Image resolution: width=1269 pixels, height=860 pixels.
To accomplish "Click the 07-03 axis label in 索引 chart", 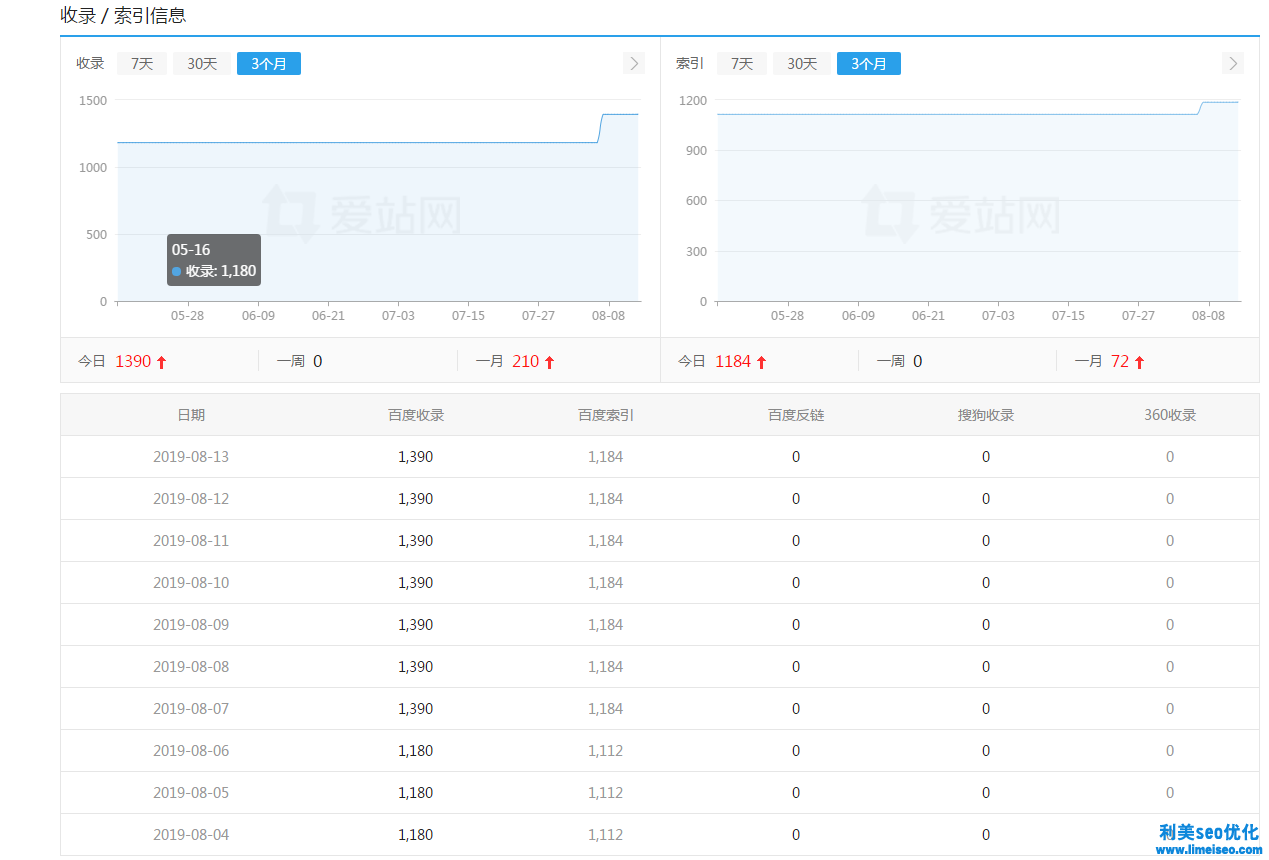I will coord(998,316).
